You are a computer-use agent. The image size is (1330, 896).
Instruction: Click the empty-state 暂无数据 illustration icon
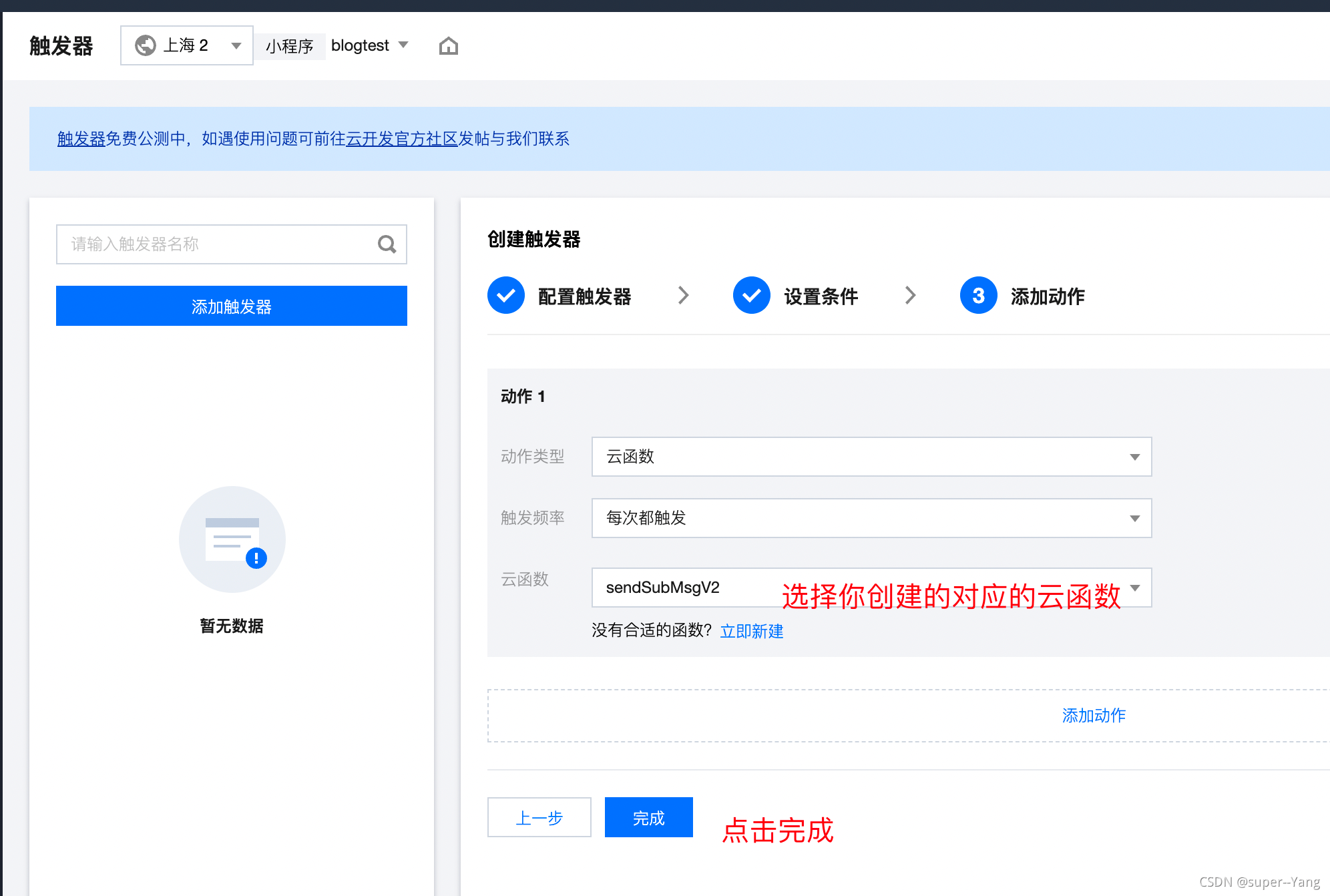232,539
